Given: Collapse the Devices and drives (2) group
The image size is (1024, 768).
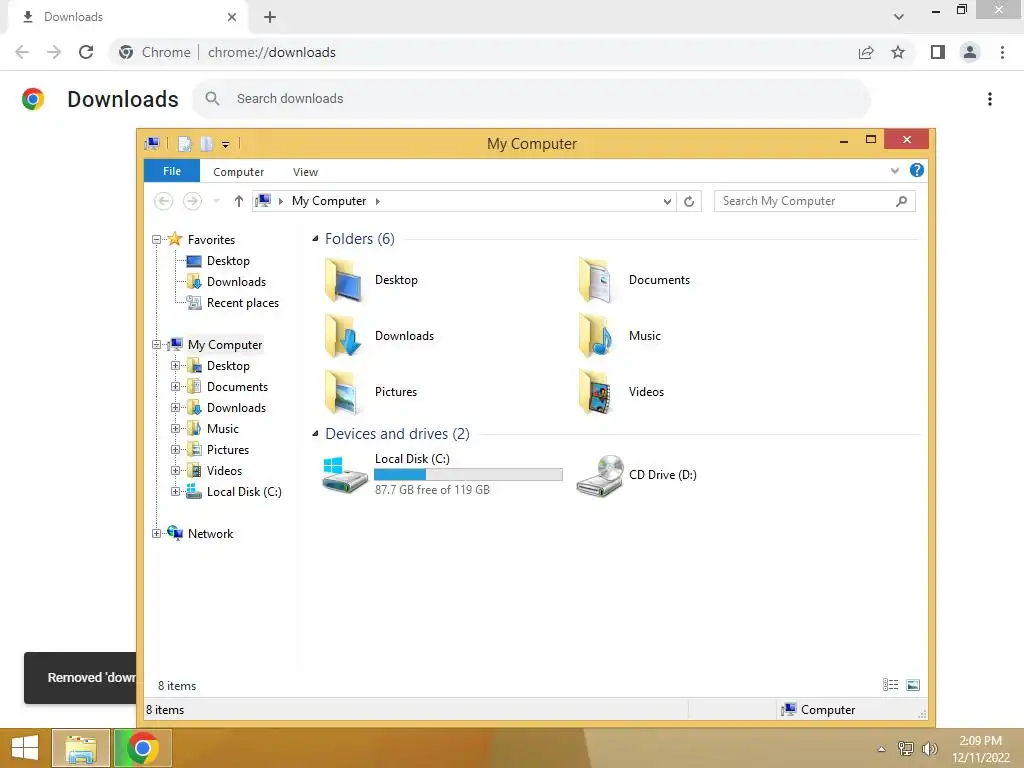Looking at the screenshot, I should click(x=315, y=434).
